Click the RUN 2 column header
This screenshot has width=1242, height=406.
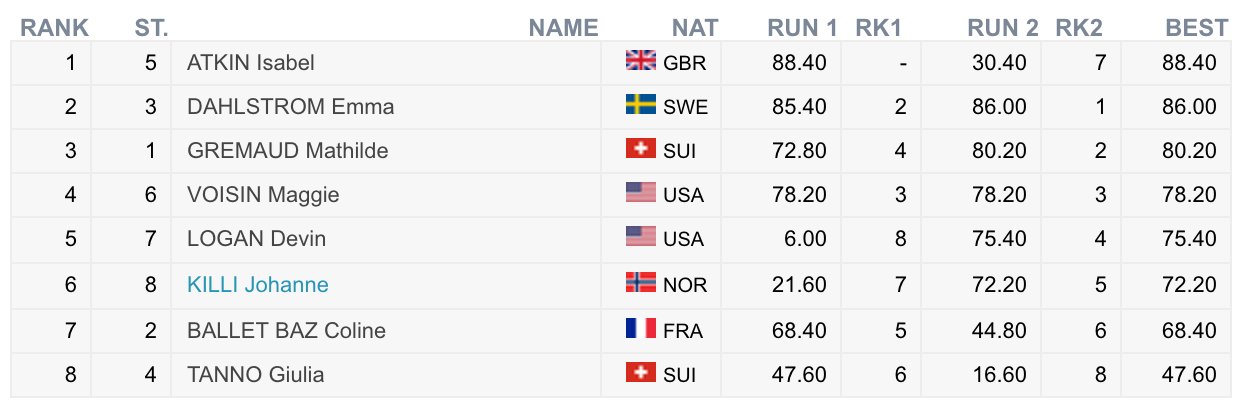[x=1002, y=28]
